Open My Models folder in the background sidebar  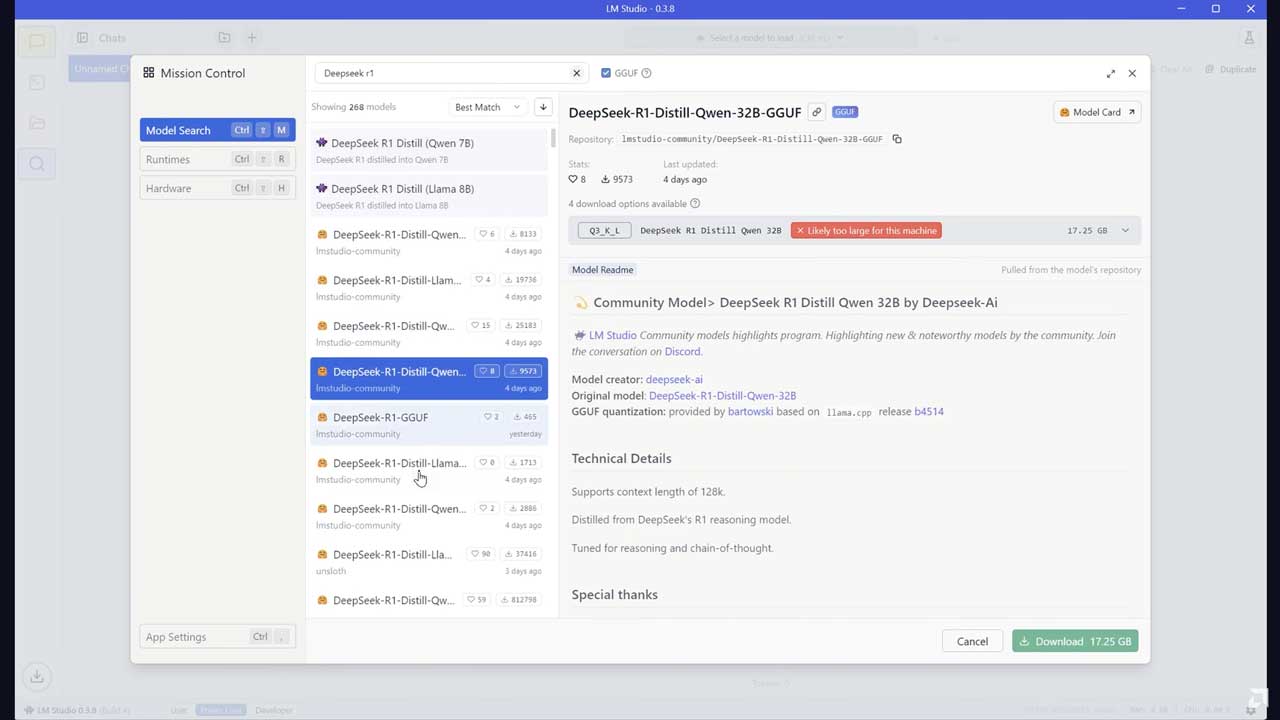(37, 123)
